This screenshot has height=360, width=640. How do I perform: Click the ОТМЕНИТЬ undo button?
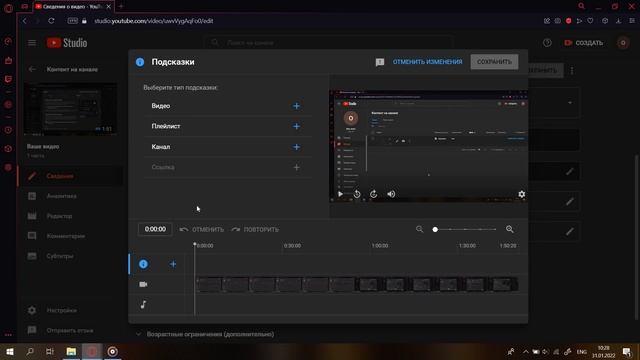click(202, 230)
